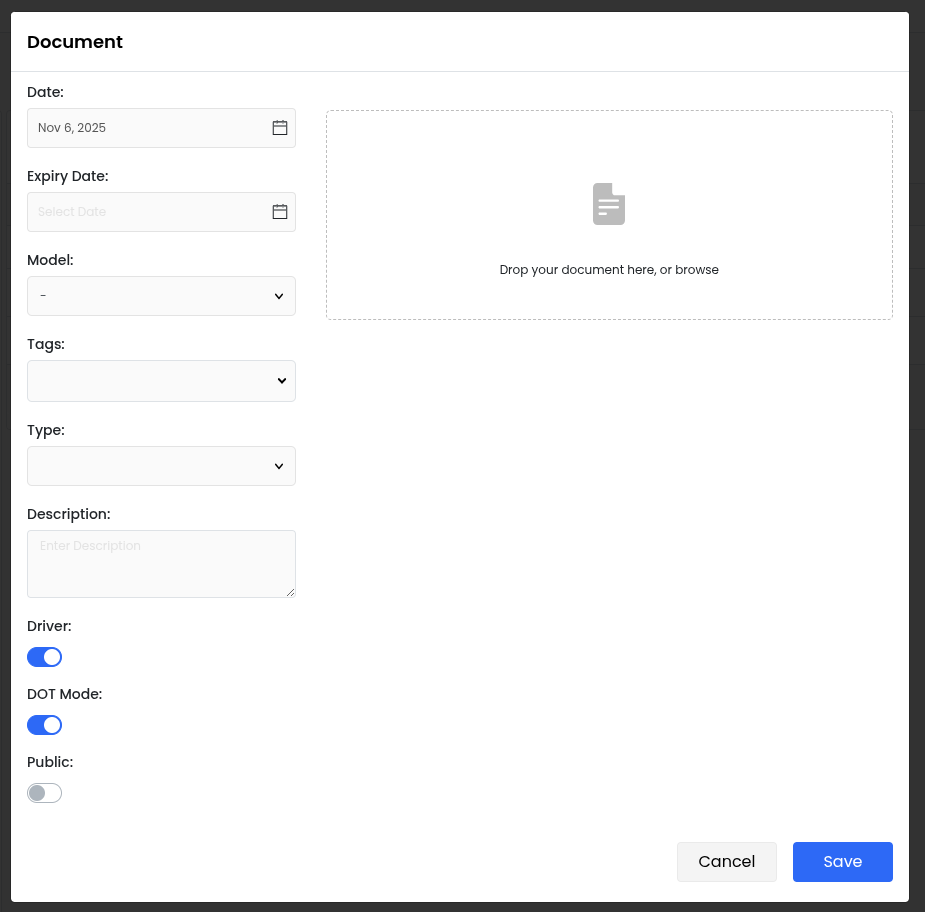
Task: Click the Type dropdown chevron arrow
Action: (x=279, y=466)
